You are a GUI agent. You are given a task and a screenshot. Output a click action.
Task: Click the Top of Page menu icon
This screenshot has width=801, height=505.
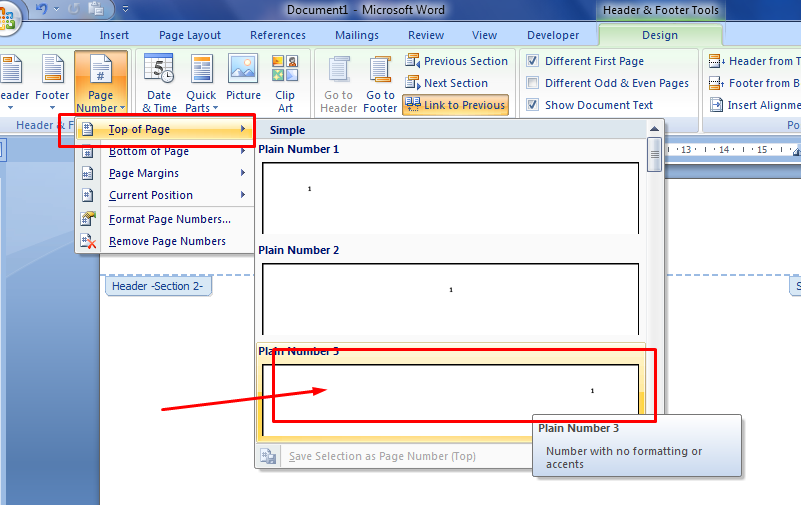pos(88,129)
